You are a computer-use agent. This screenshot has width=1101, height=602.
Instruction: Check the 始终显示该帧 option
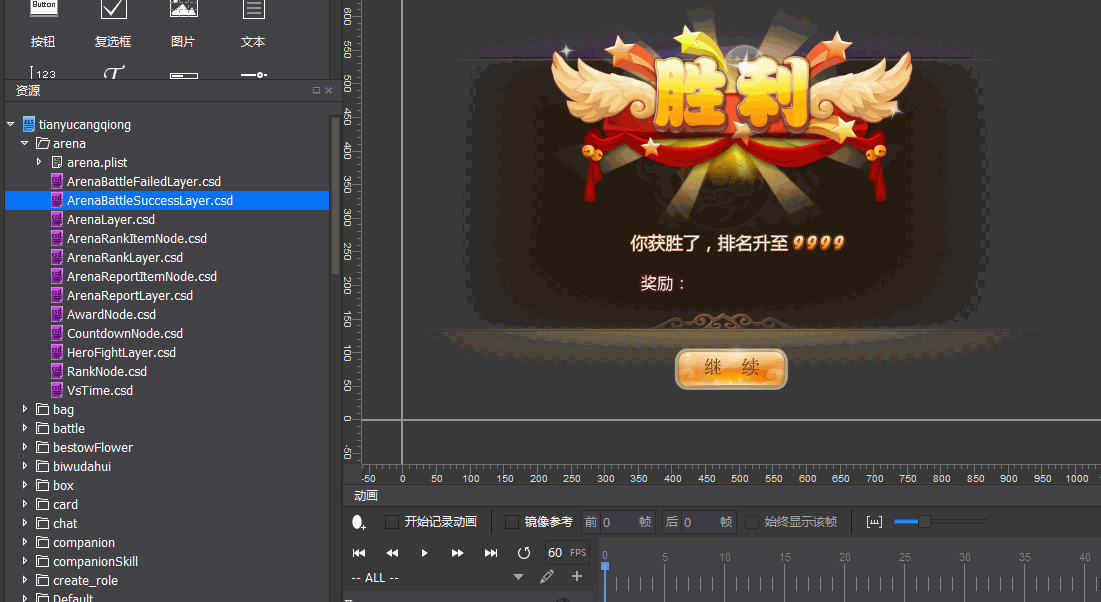click(752, 522)
